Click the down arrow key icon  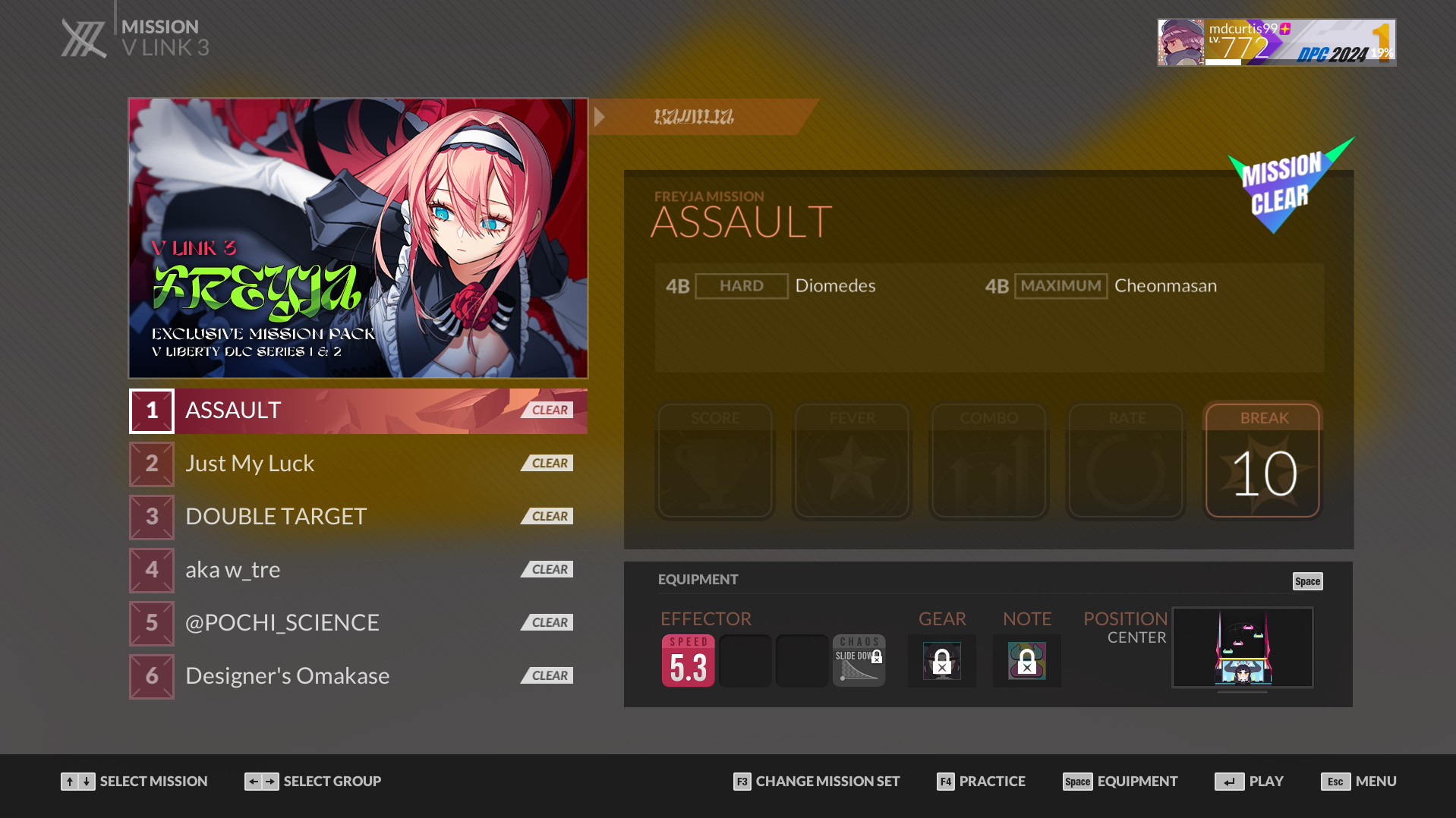click(x=87, y=781)
